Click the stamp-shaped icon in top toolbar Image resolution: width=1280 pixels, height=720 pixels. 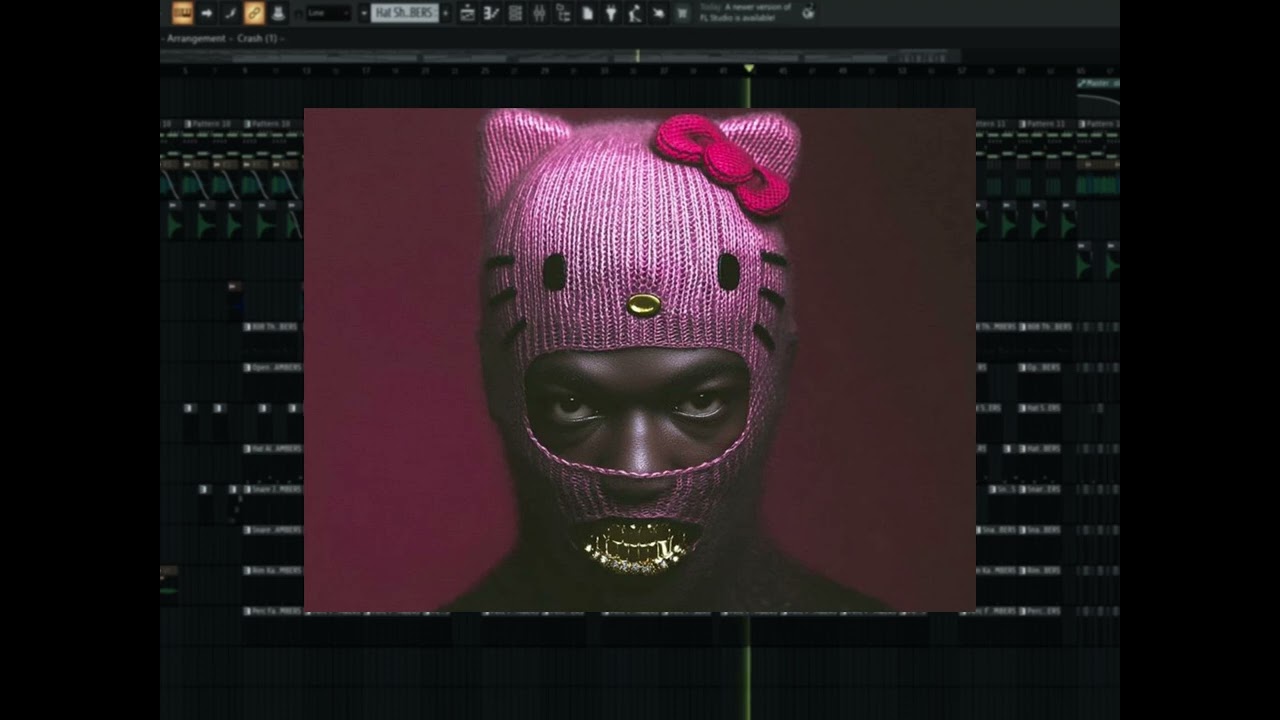coord(278,13)
